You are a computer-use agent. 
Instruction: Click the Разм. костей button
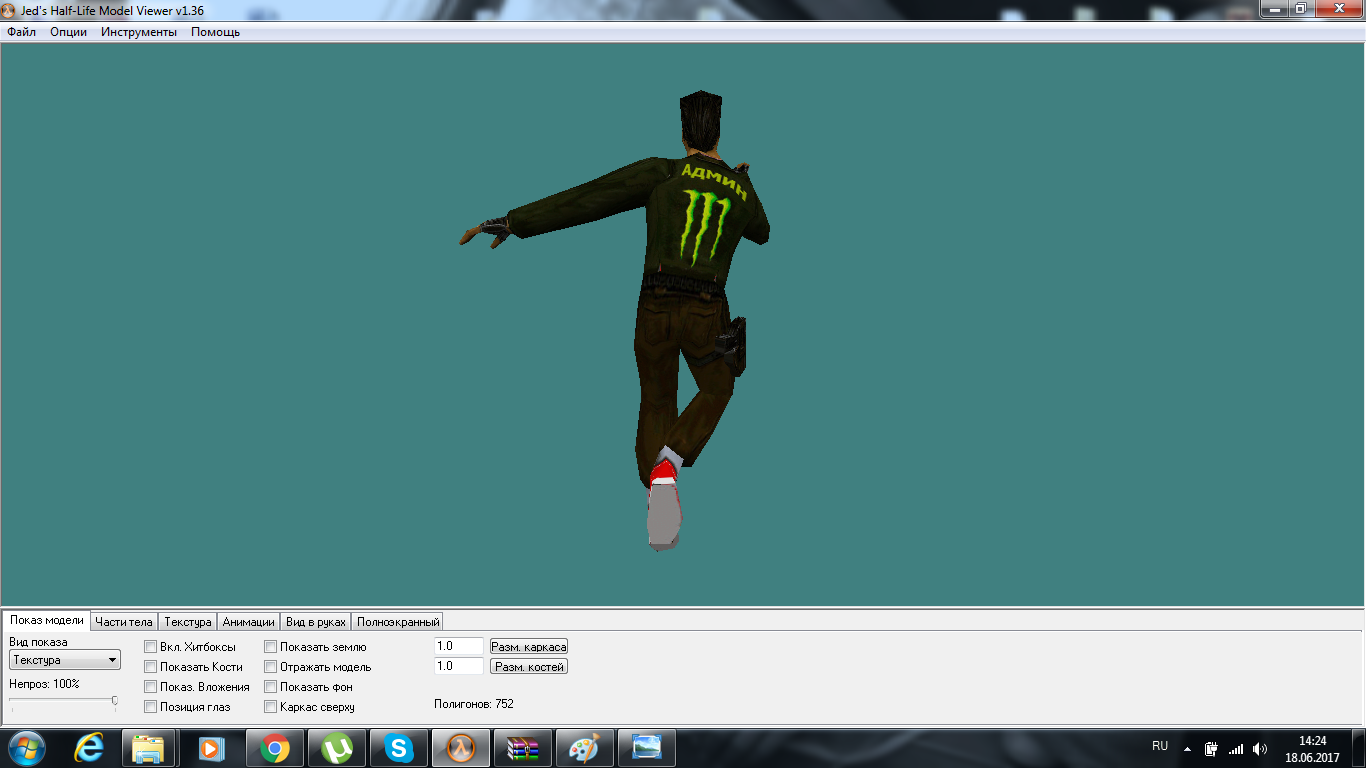tap(529, 667)
